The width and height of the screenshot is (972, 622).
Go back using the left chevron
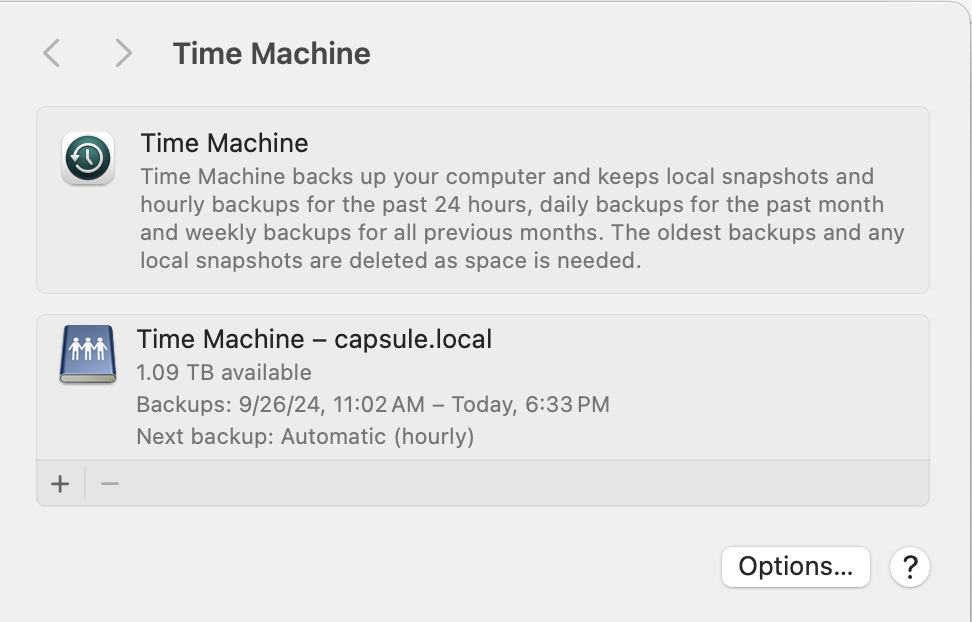point(52,53)
